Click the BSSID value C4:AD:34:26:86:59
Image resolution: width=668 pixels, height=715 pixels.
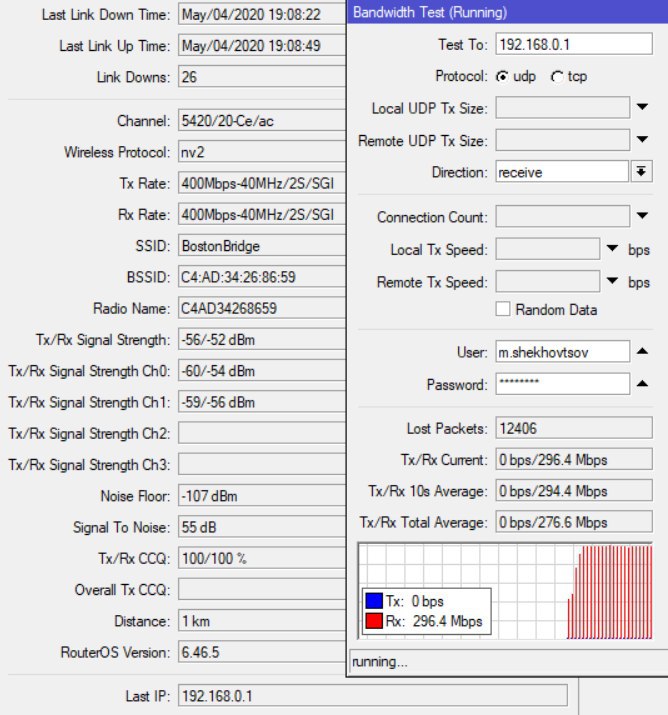pyautogui.click(x=262, y=277)
